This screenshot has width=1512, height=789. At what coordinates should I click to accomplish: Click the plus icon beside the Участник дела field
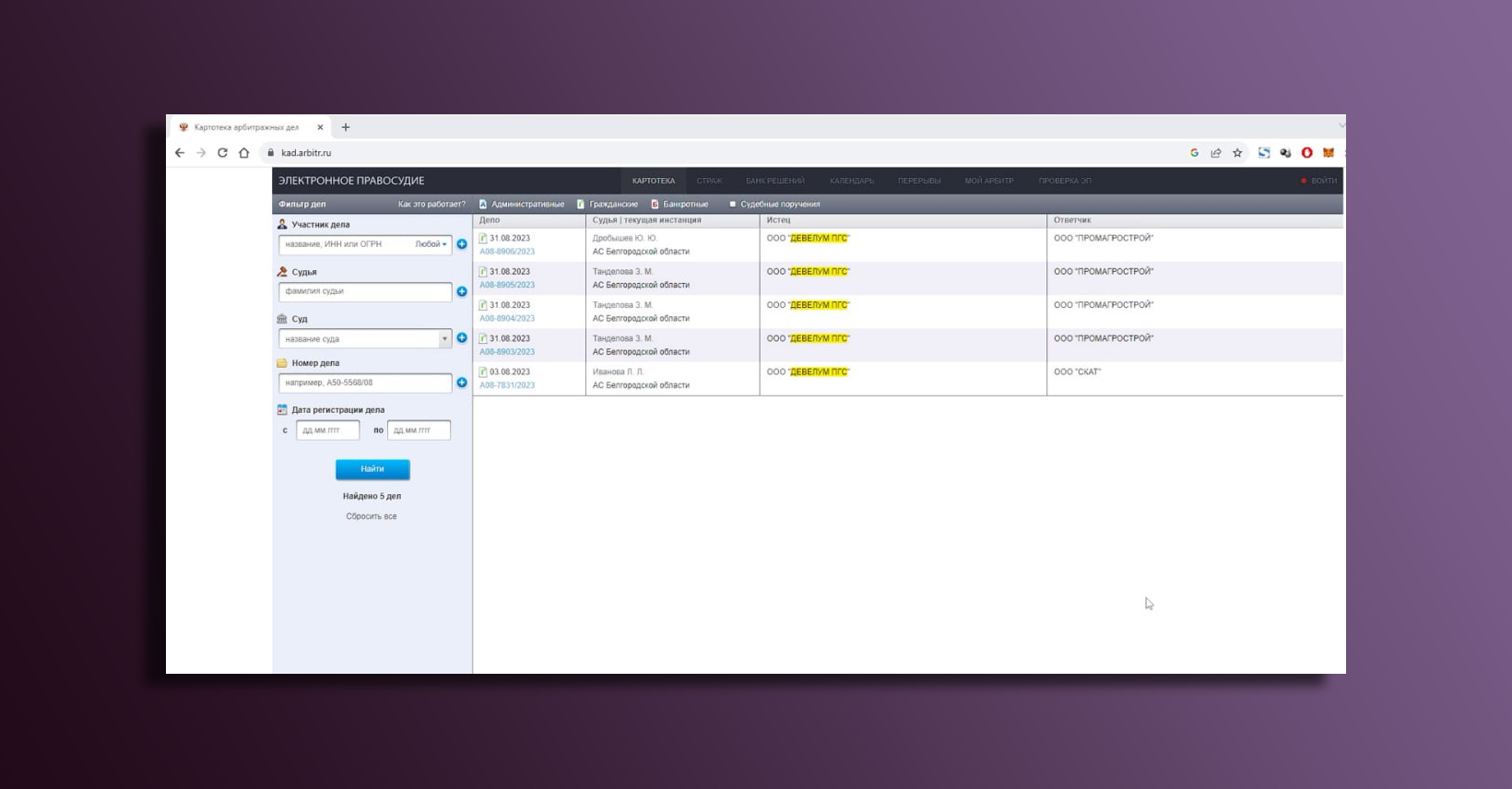point(462,244)
